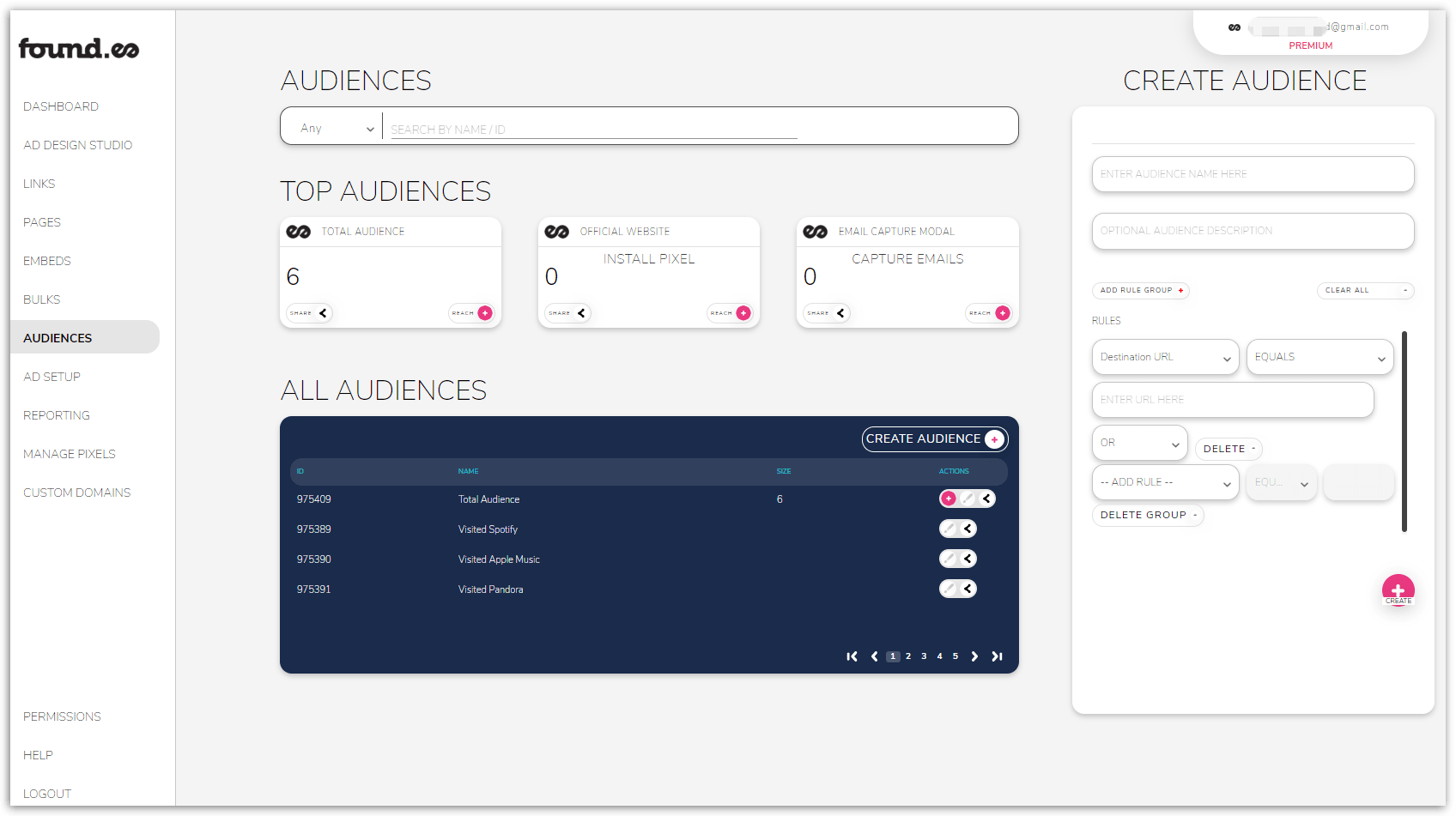Edit the Visited Pandora audience

949,589
